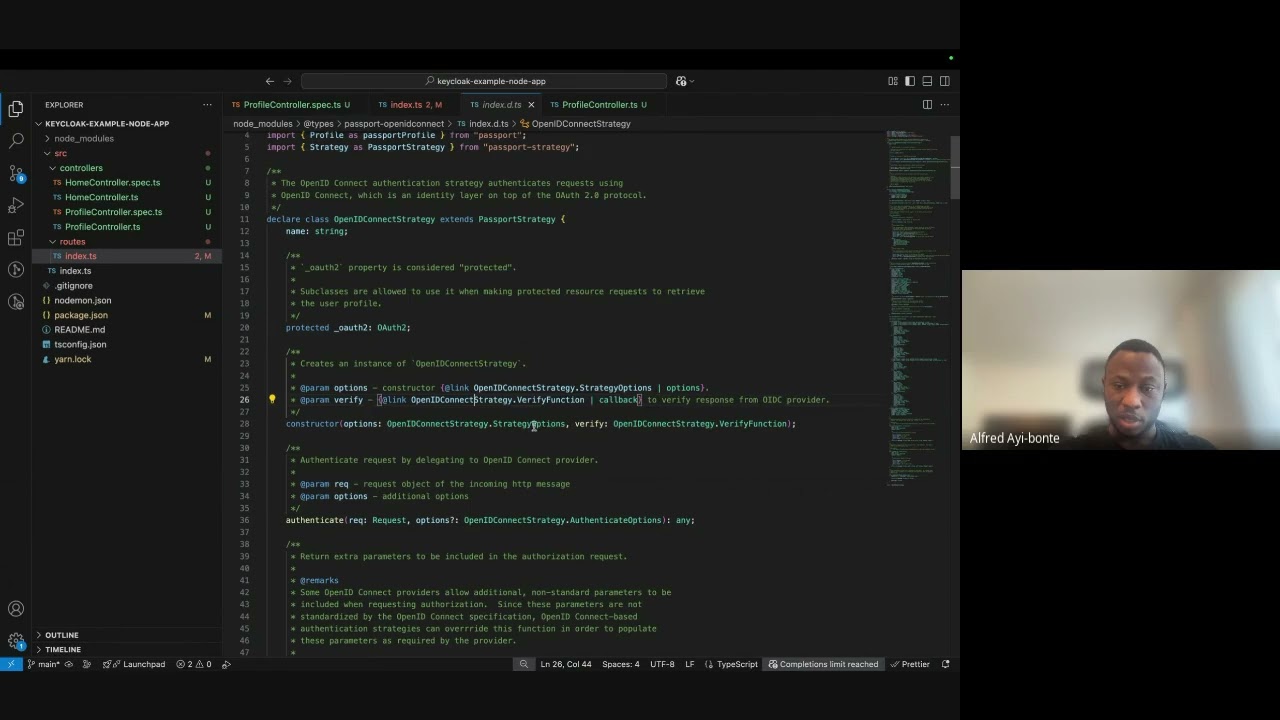Click the zoom magnifier in status bar
This screenshot has width=1280, height=720.
coord(524,664)
